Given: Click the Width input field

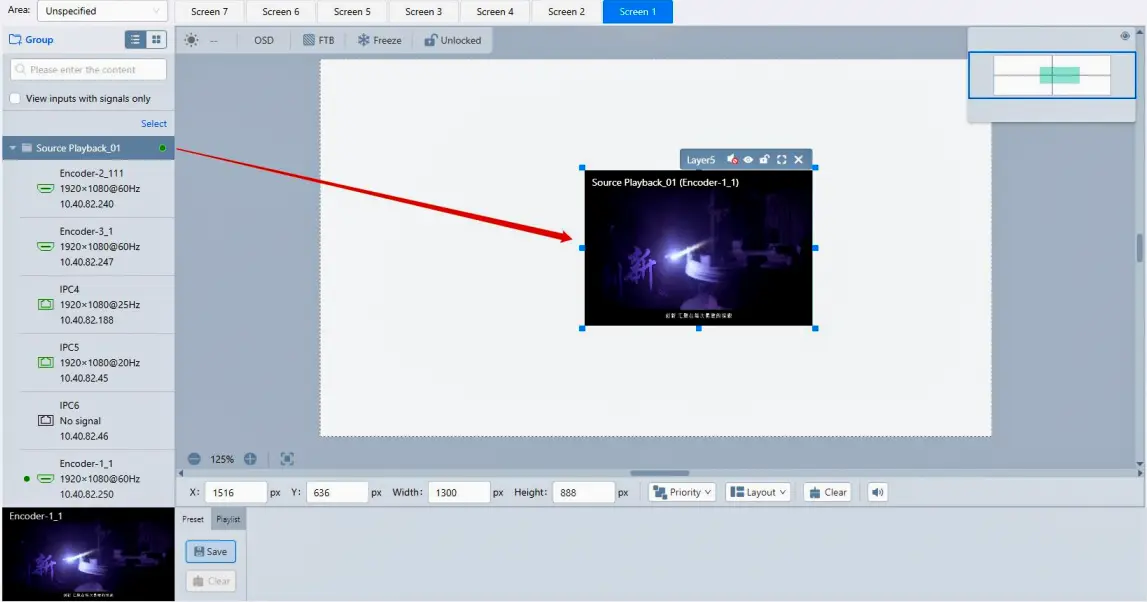Looking at the screenshot, I should 458,492.
